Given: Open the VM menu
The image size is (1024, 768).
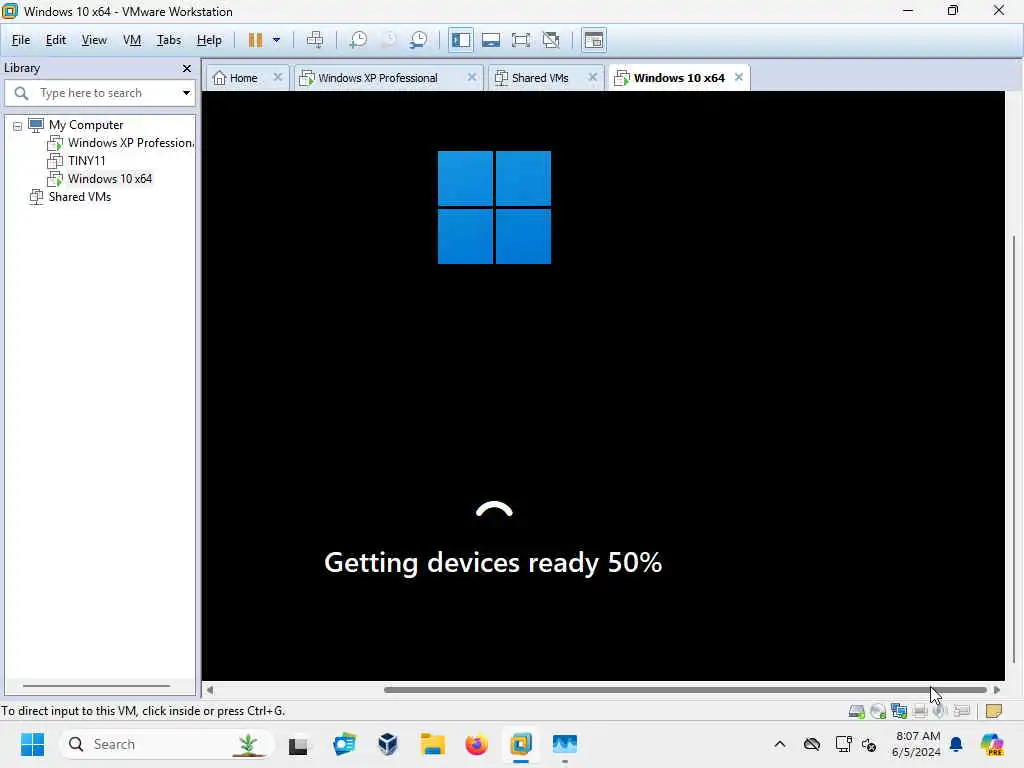Looking at the screenshot, I should [132, 40].
